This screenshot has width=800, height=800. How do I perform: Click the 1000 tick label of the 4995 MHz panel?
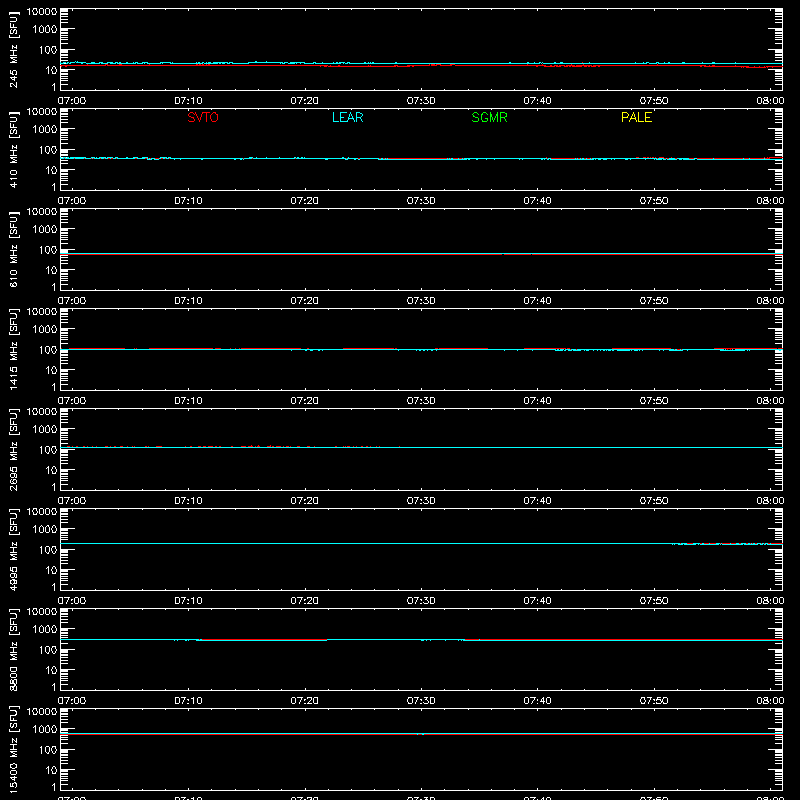[45, 530]
